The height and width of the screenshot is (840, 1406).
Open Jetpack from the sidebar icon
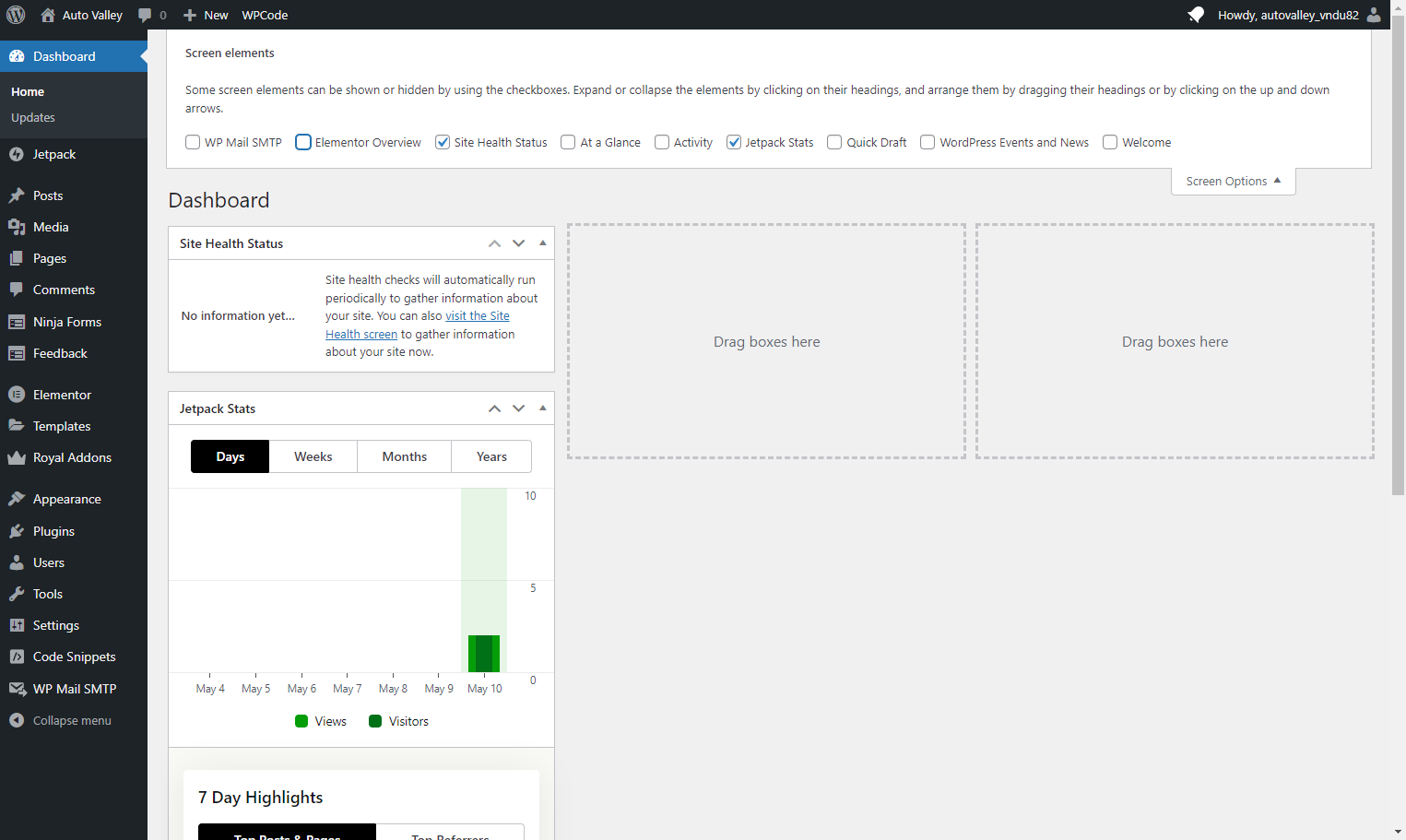17,155
